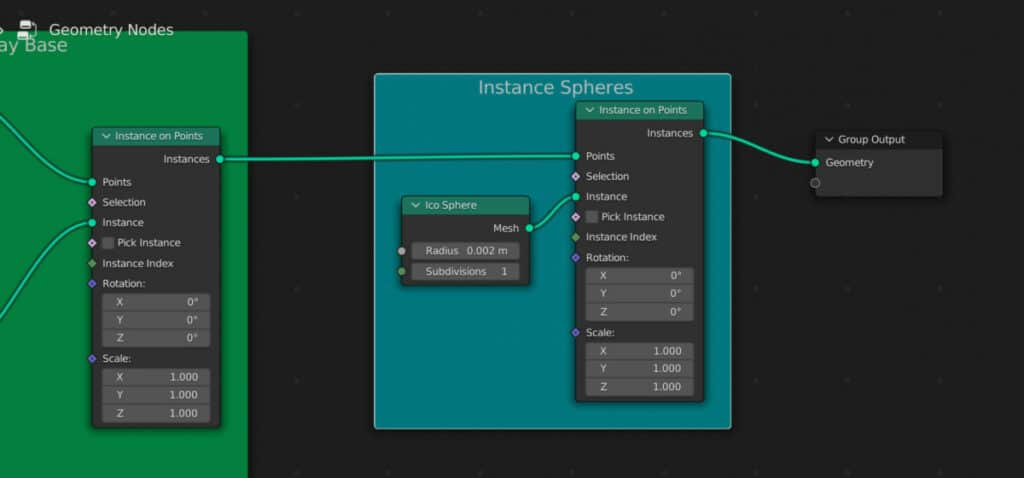
Task: Click Pick Instance socket in Instance Spheres frame
Action: (575, 217)
